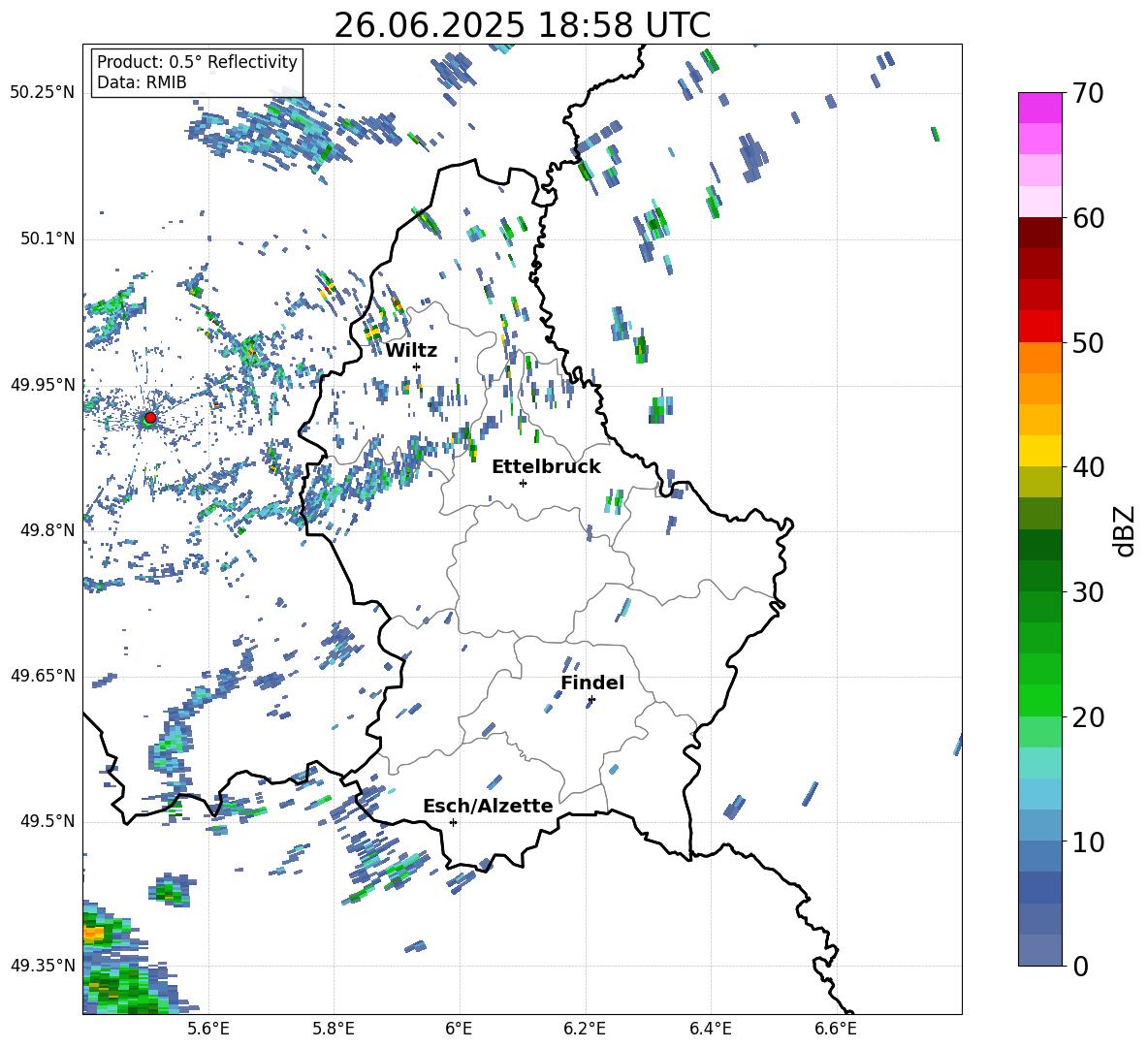Pick the dark maroon swatch below 60 dBZ
The width and height of the screenshot is (1148, 1048).
[x=1039, y=233]
